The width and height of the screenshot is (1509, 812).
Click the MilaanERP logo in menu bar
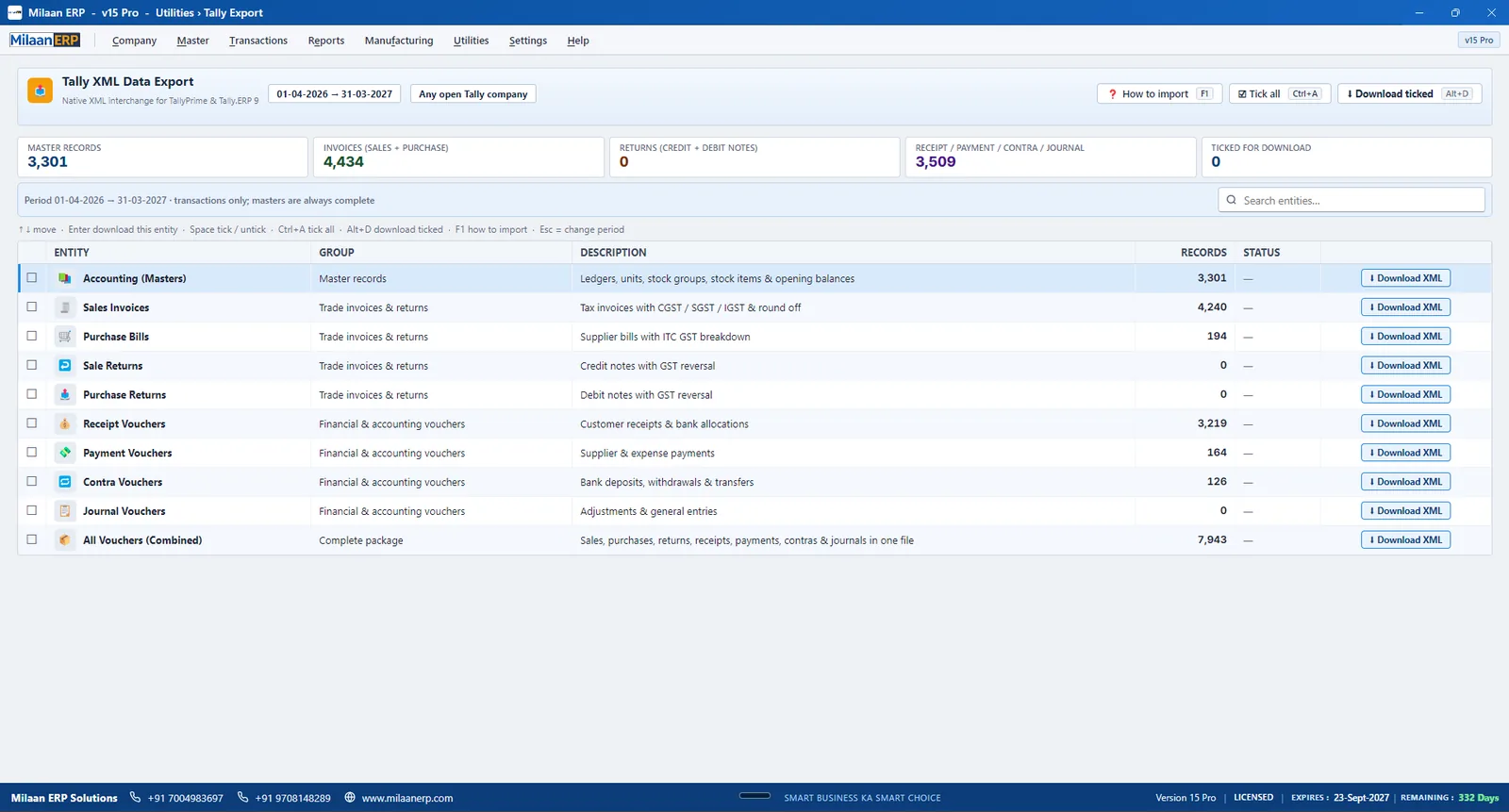(45, 40)
